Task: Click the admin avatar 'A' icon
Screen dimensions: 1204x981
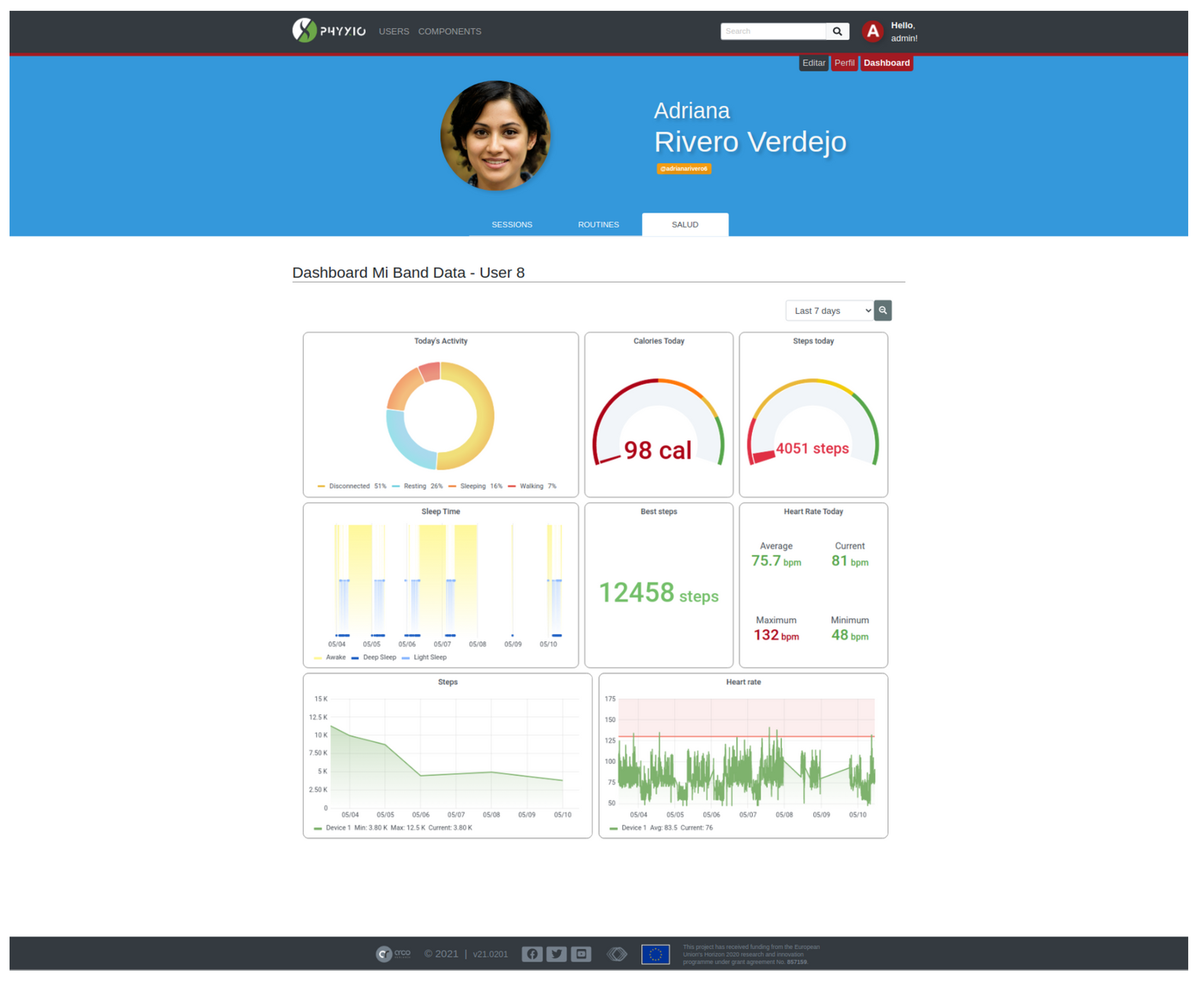Action: [872, 31]
